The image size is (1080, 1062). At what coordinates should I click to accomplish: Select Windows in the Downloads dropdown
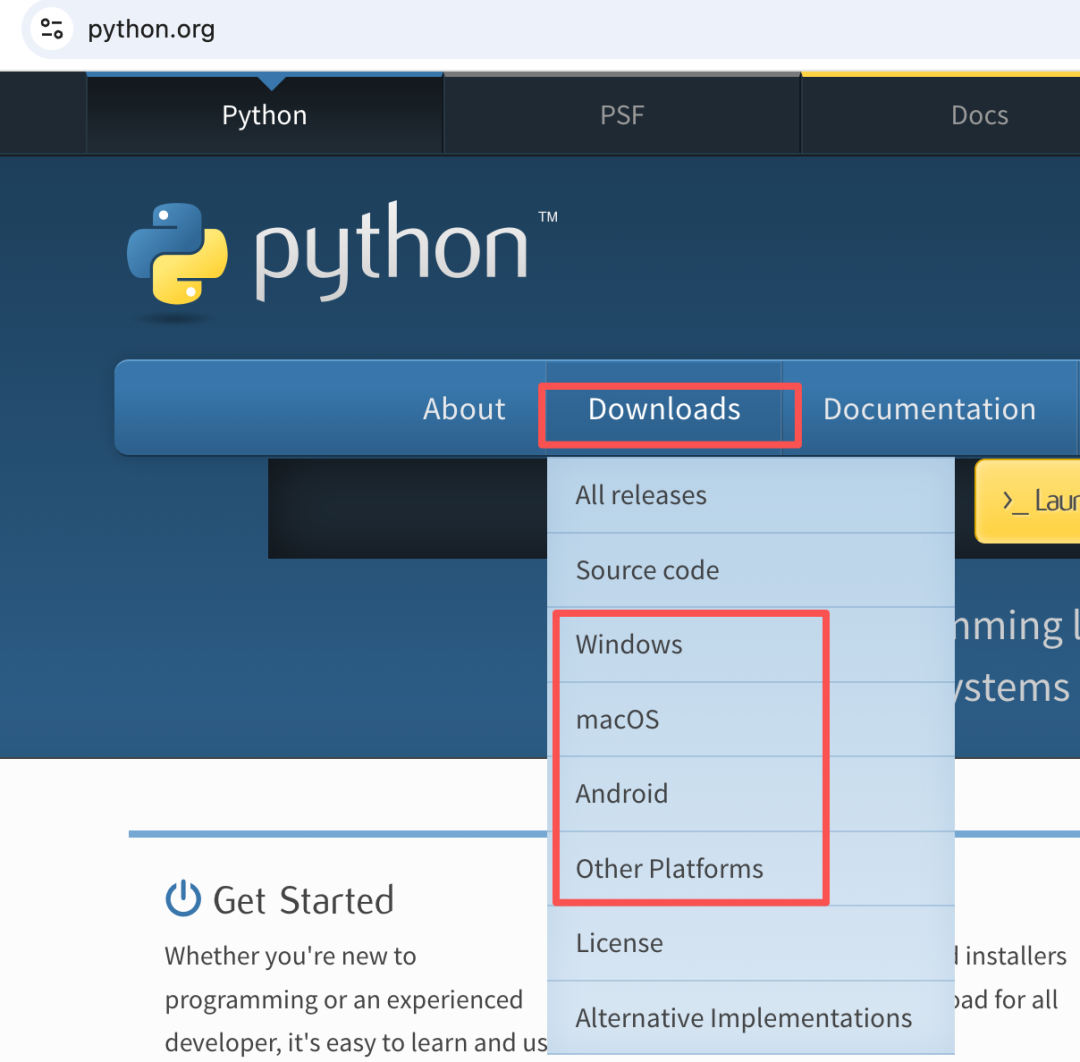coord(751,645)
